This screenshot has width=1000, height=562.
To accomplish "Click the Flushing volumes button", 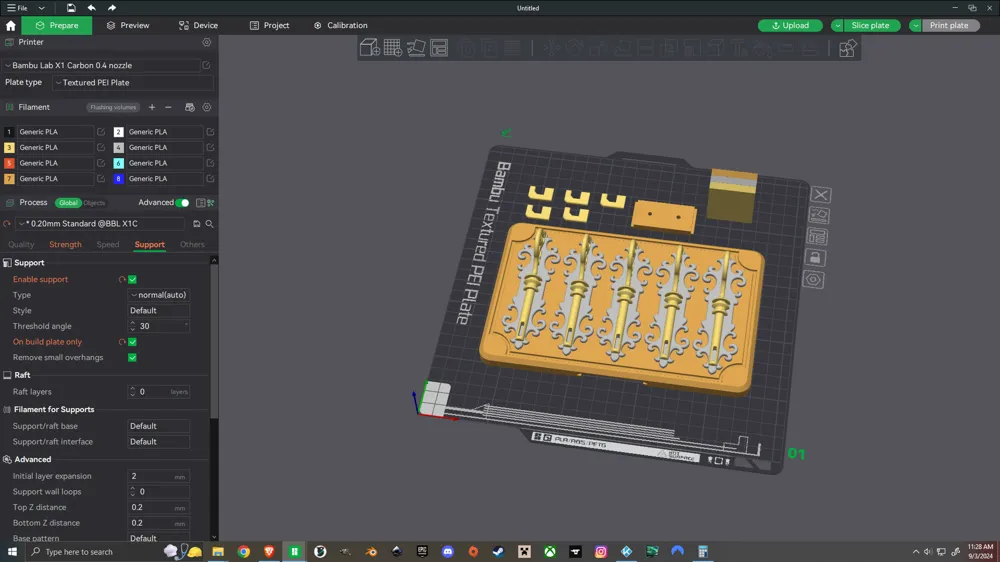I will tap(113, 107).
